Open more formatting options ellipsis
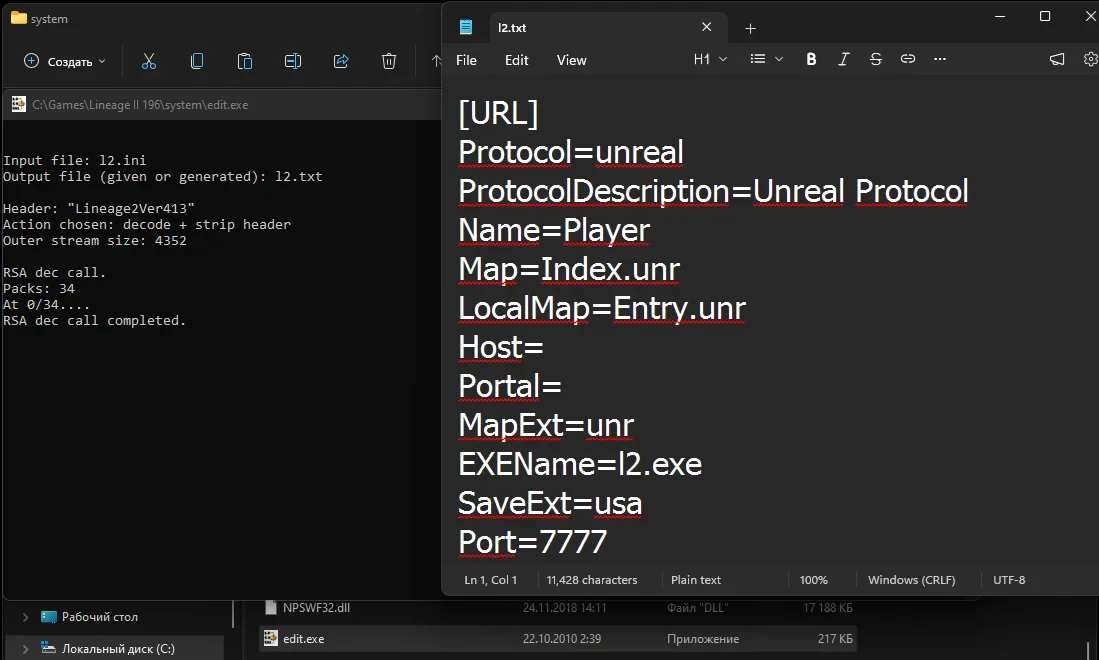Screen dimensions: 1099x660 (940, 60)
